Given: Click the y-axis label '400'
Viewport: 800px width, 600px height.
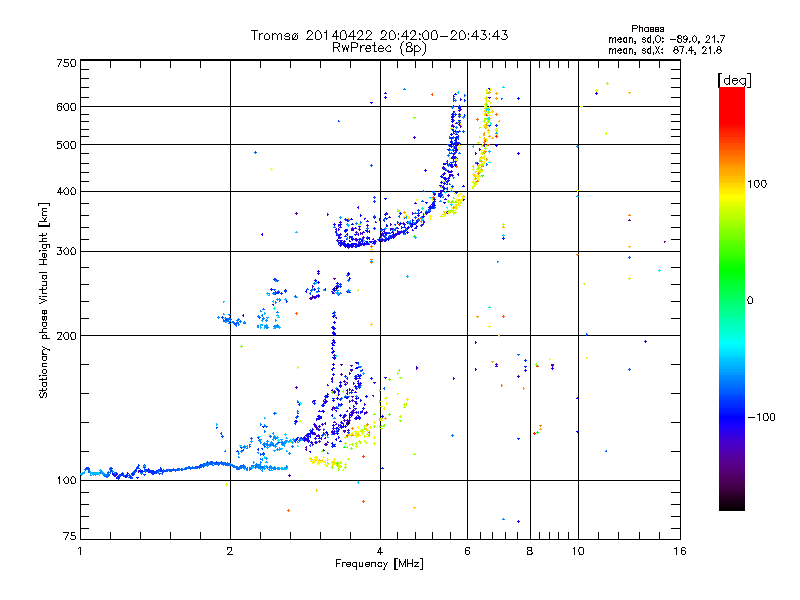Looking at the screenshot, I should click(66, 192).
